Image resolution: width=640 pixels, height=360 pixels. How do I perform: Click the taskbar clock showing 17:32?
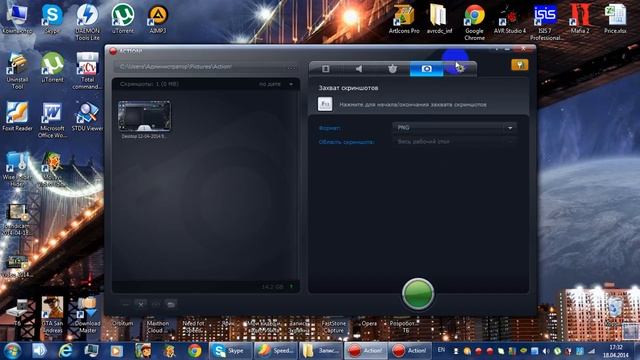tap(616, 351)
